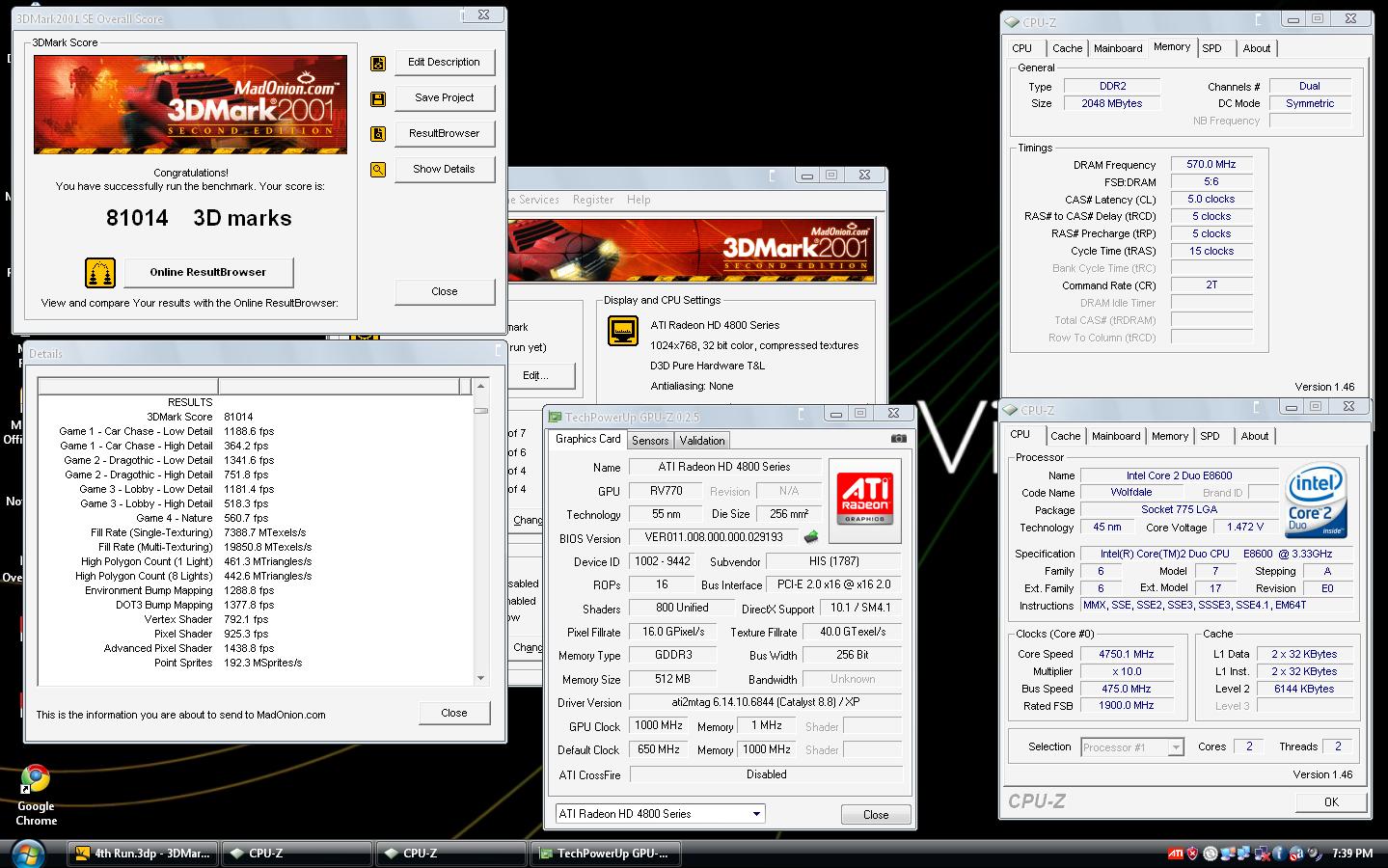Open the About tab in upper CPU-Z
This screenshot has height=868, width=1388.
(x=1257, y=48)
